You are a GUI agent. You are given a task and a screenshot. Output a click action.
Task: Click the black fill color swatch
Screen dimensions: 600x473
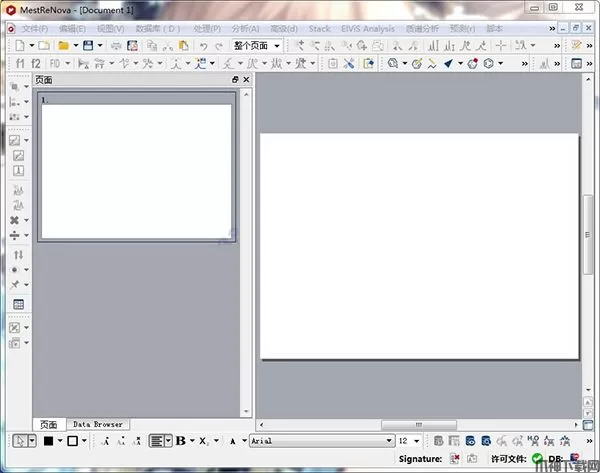tap(47, 440)
